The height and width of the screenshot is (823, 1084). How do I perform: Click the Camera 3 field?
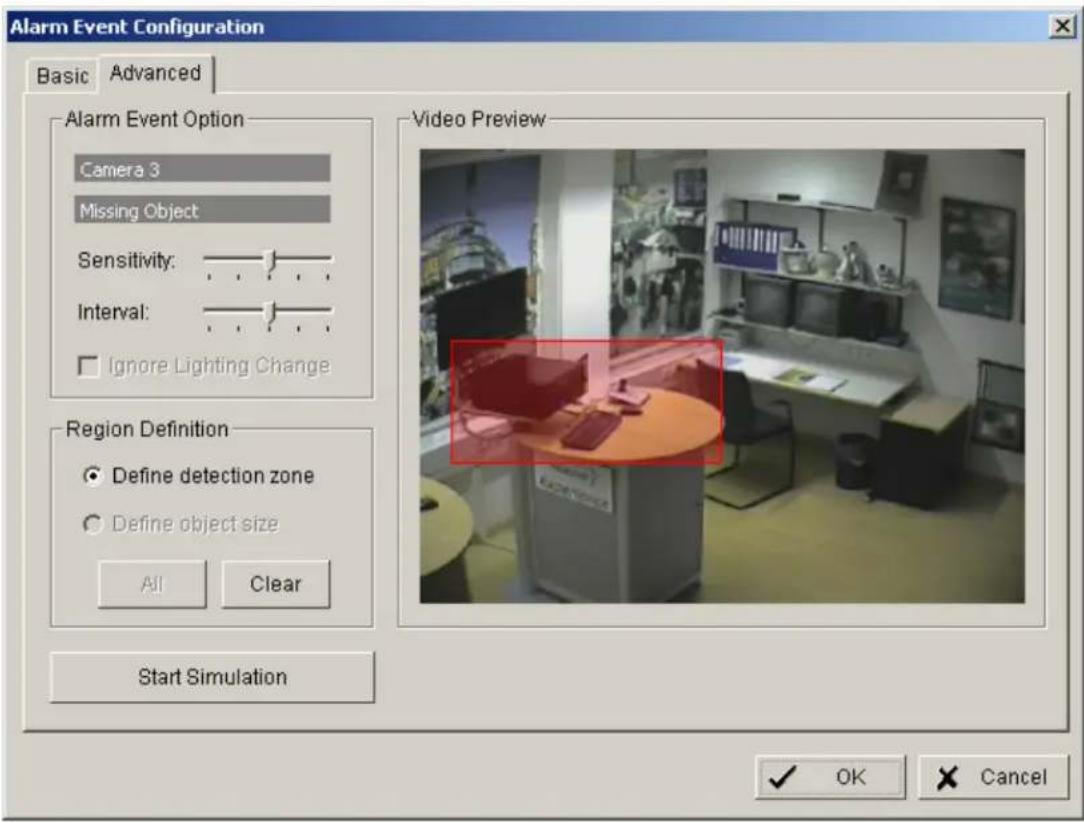pyautogui.click(x=202, y=169)
